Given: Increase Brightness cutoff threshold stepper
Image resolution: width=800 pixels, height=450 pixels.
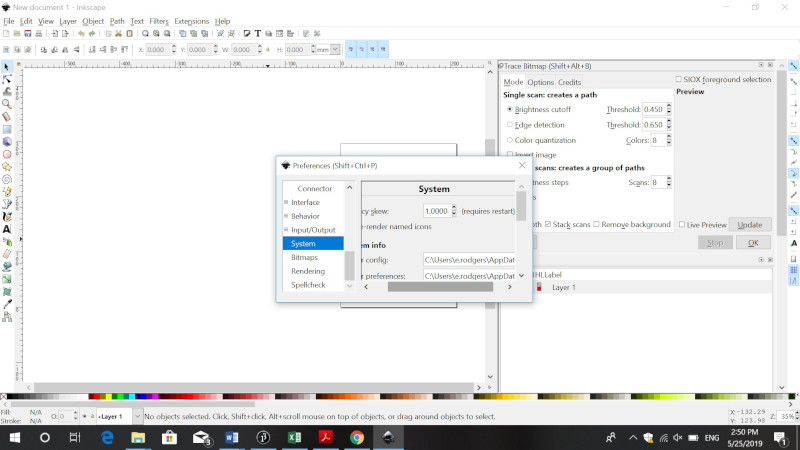Looking at the screenshot, I should coord(669,107).
